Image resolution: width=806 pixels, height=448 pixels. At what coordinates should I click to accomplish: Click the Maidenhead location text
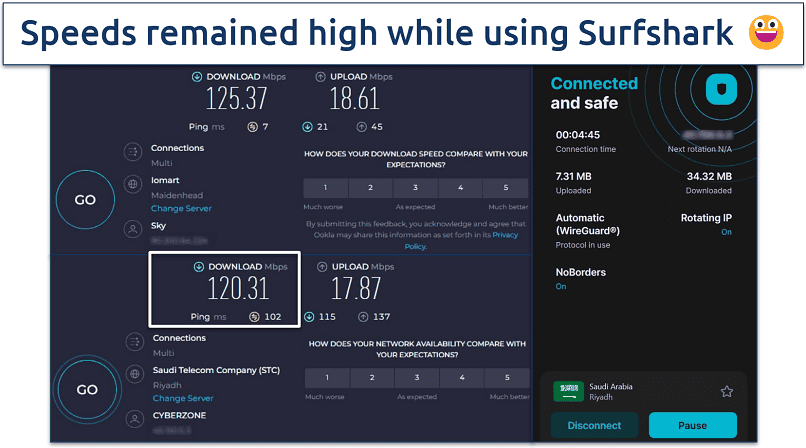(177, 195)
